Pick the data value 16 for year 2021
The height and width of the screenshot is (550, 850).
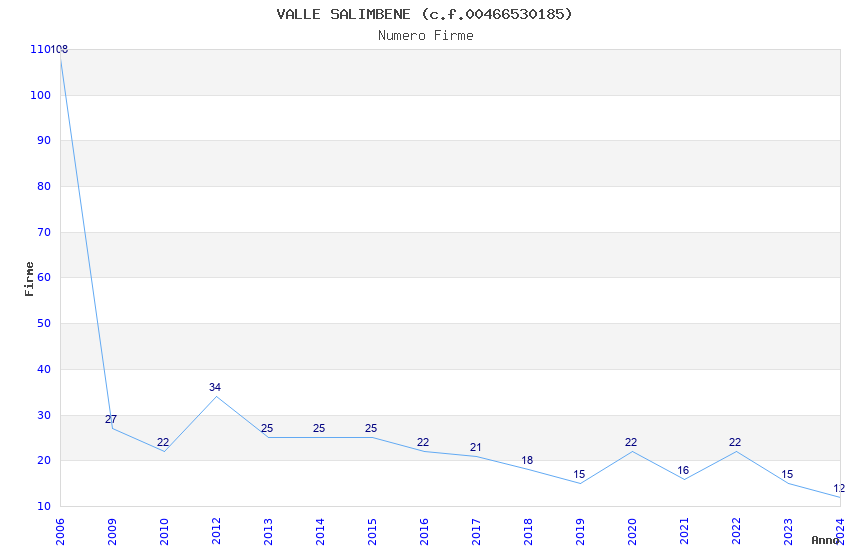[x=683, y=470]
